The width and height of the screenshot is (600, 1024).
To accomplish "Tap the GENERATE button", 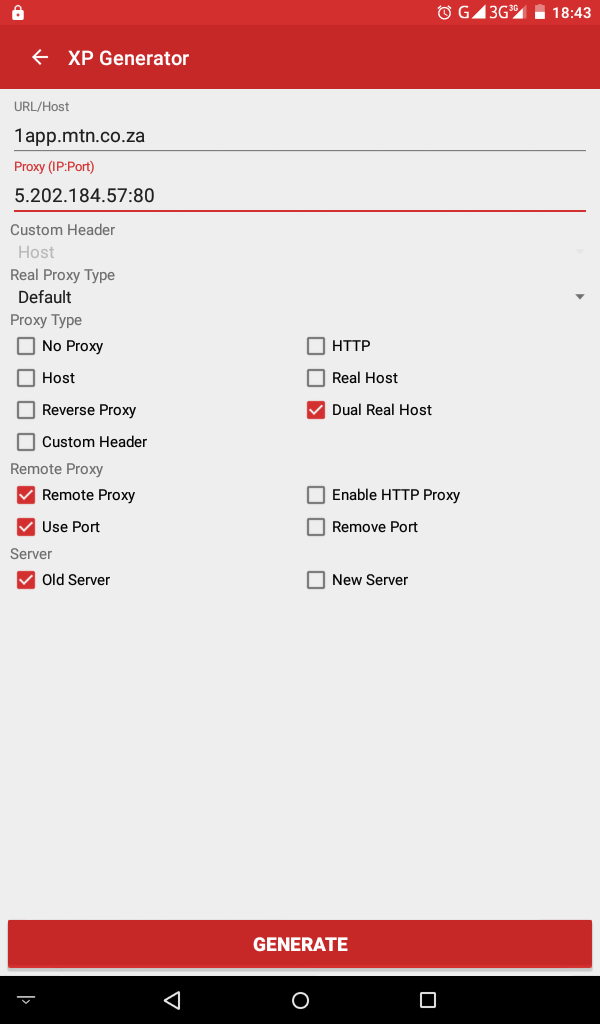I will pos(300,944).
